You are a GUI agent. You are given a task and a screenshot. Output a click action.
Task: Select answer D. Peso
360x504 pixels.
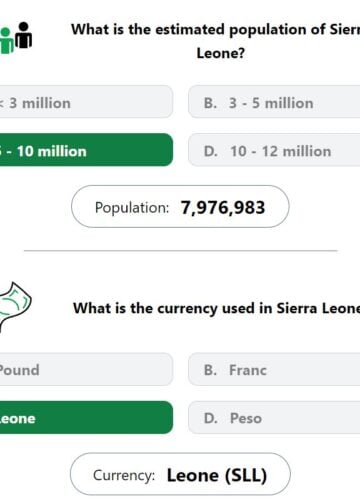click(x=274, y=417)
